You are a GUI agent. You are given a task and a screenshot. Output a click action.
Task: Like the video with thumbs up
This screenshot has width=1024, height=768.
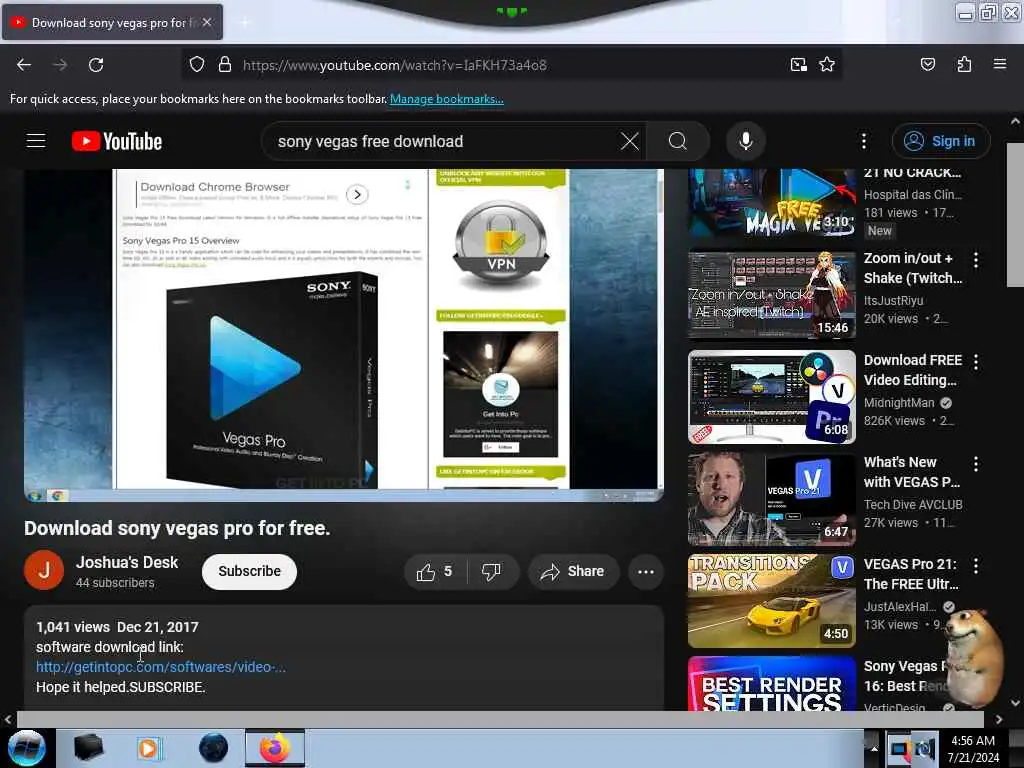click(436, 571)
